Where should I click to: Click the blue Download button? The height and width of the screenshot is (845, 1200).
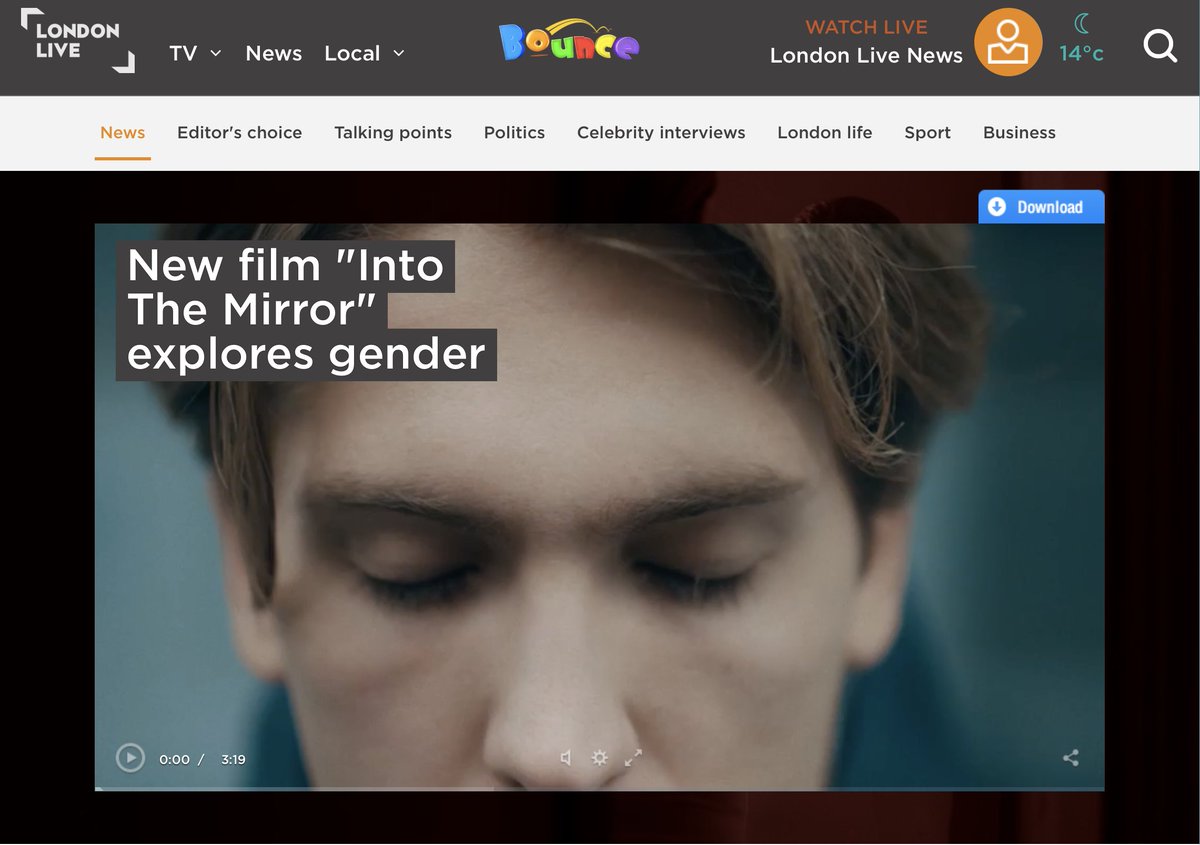click(x=1041, y=207)
